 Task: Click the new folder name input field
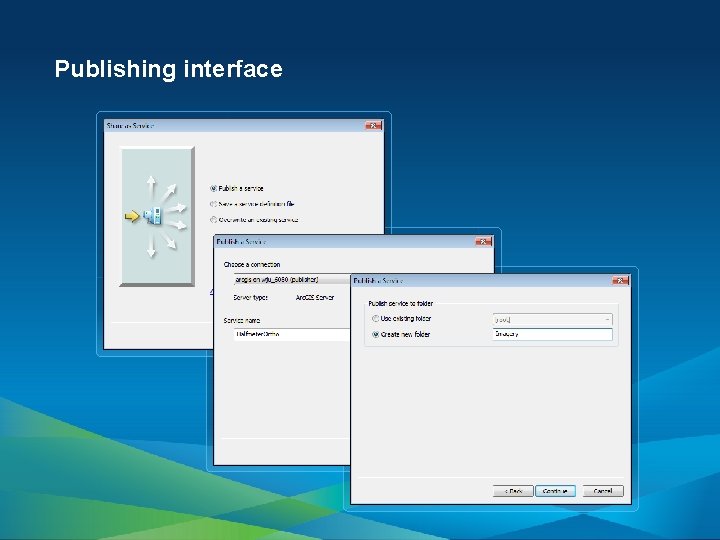552,334
